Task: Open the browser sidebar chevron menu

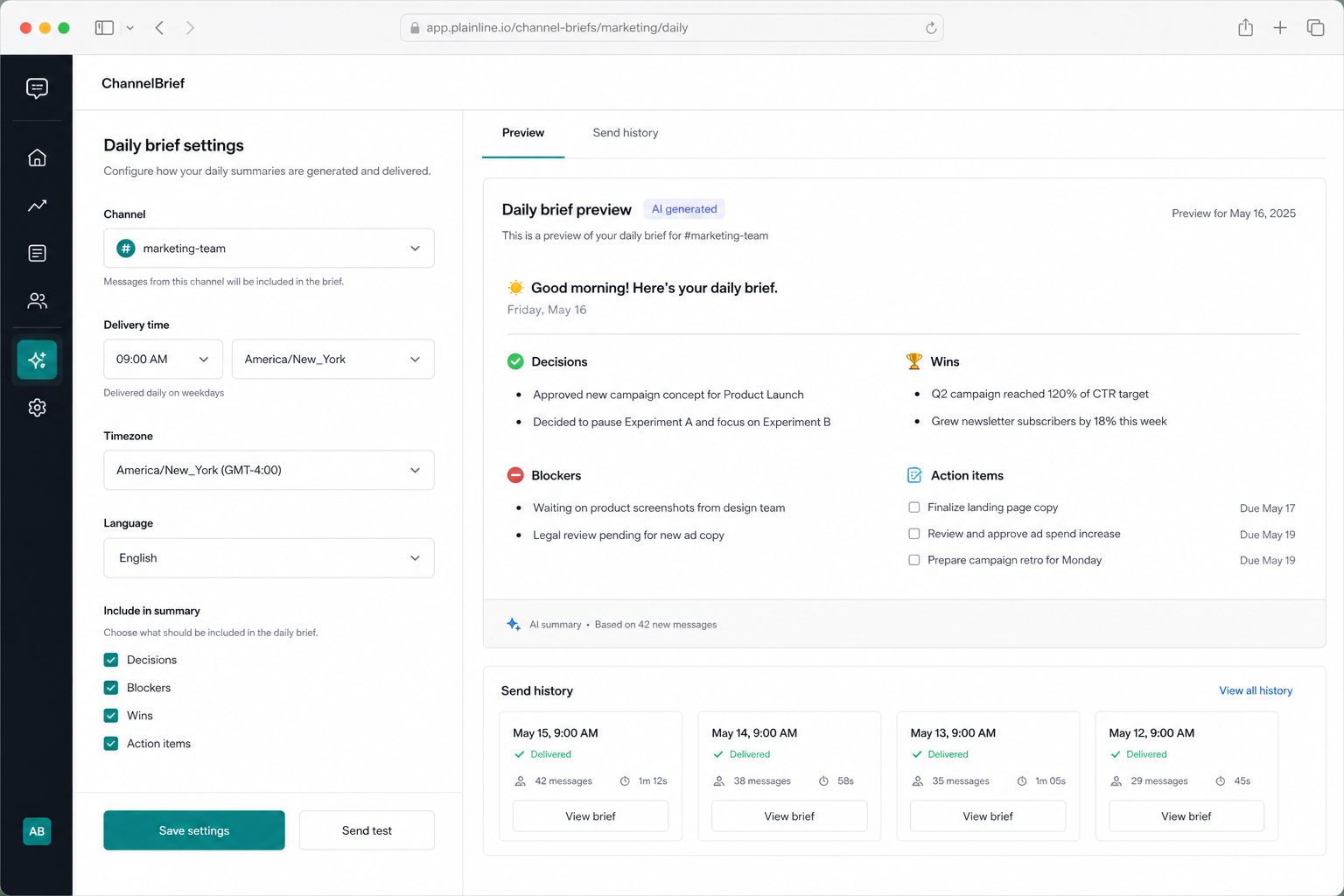Action: click(x=129, y=28)
